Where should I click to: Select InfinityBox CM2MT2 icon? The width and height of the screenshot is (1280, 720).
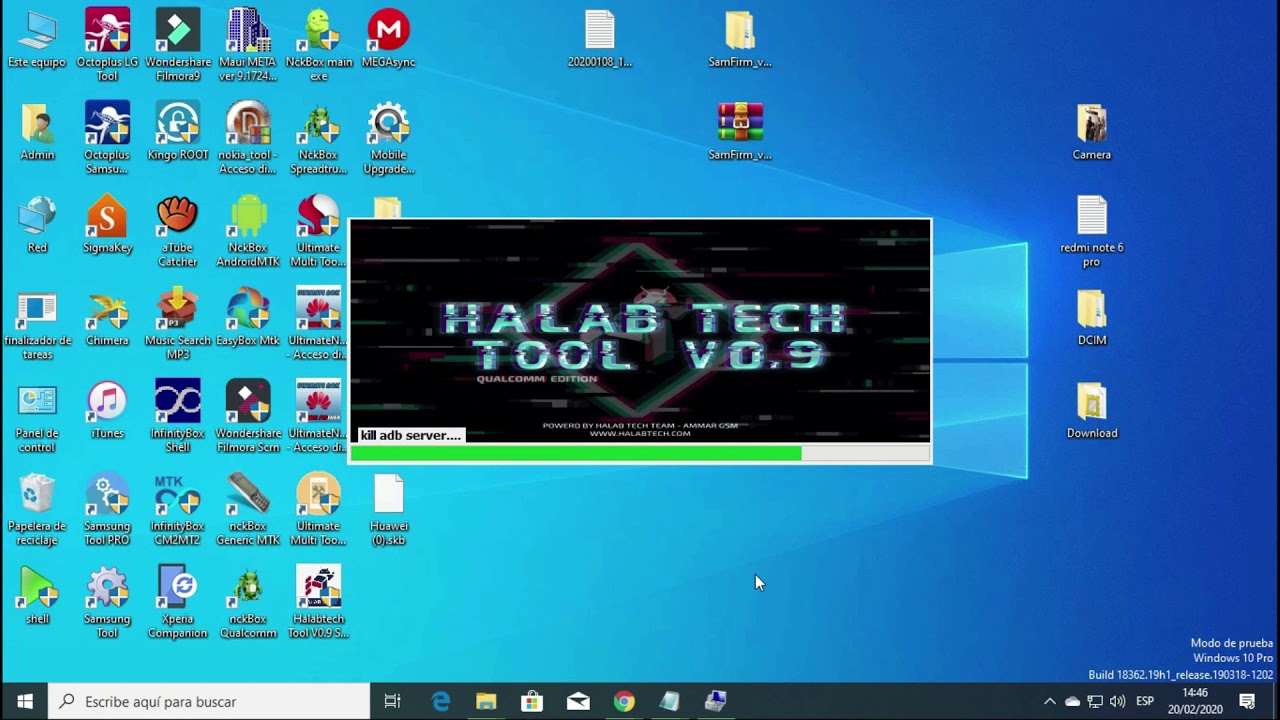pos(177,509)
